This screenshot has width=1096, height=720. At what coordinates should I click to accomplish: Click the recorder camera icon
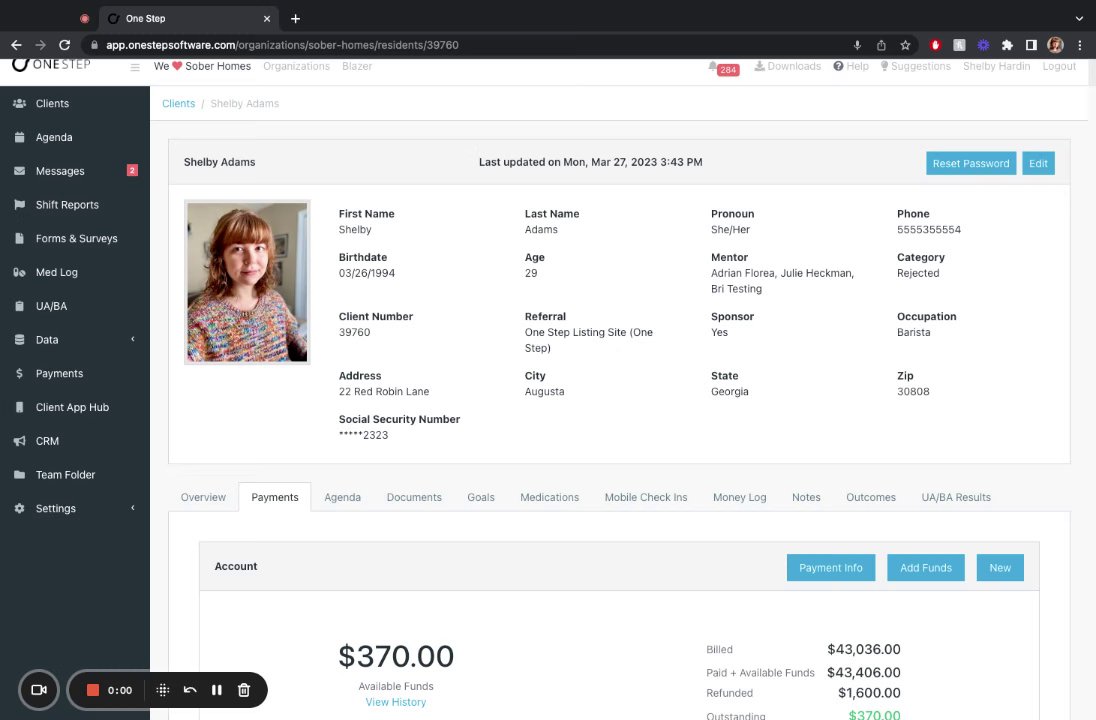38,690
